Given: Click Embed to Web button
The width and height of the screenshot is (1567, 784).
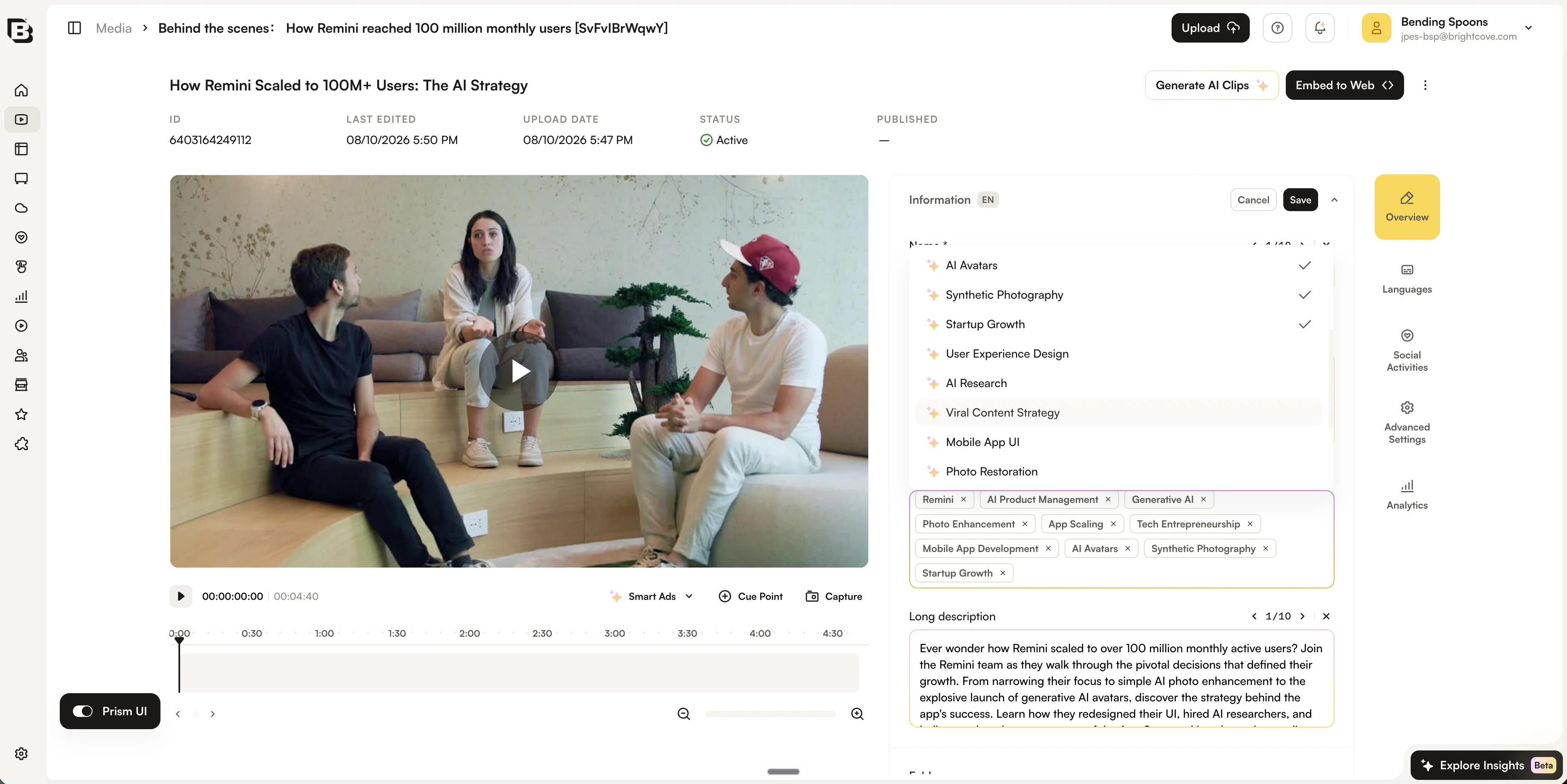Looking at the screenshot, I should click(1344, 85).
